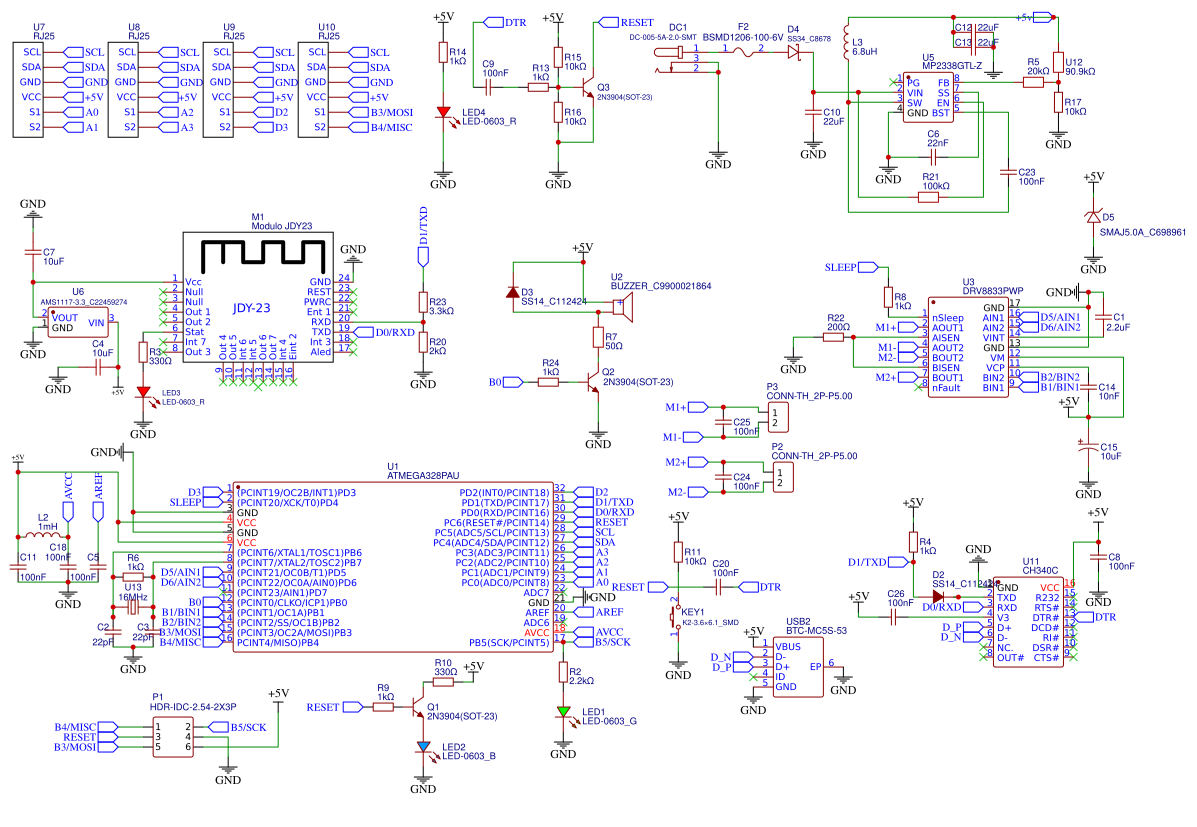1197x827 pixels.
Task: Click the 'MP2338GTL-Z' part label
Action: (x=952, y=66)
